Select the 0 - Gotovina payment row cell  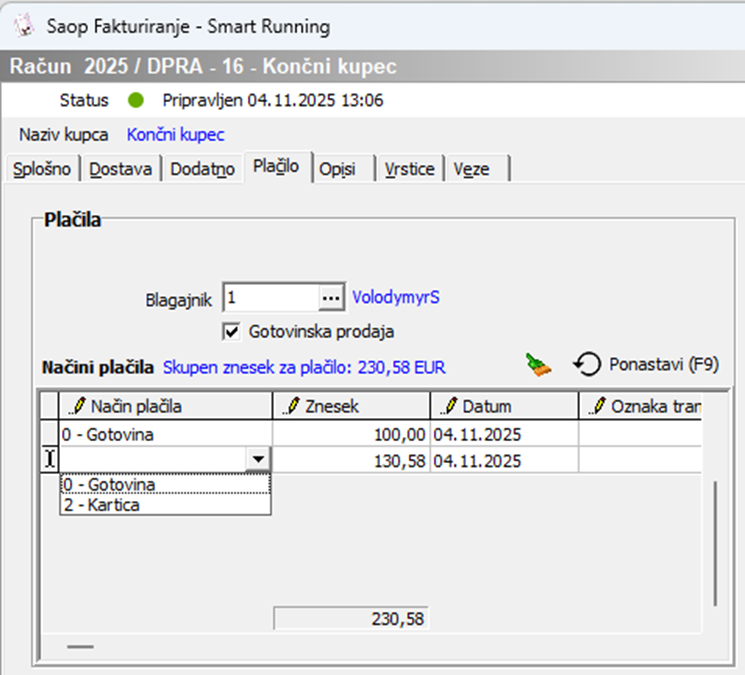coord(165,434)
